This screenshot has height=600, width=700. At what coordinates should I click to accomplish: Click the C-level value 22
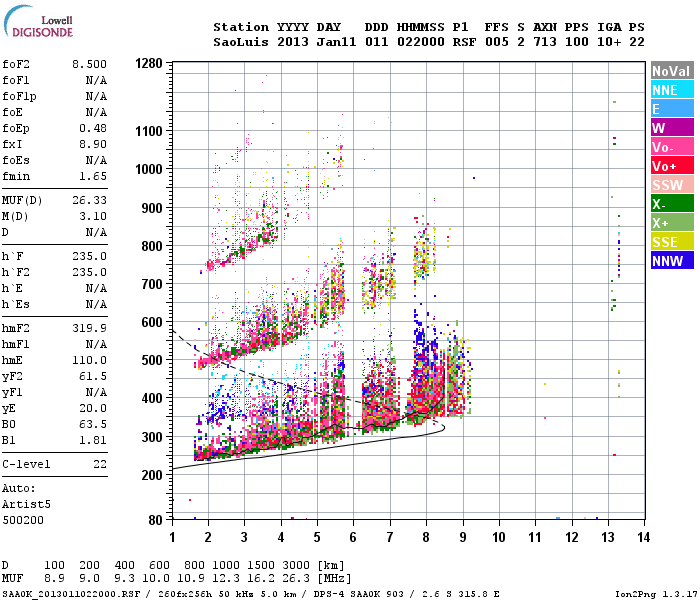click(x=100, y=464)
